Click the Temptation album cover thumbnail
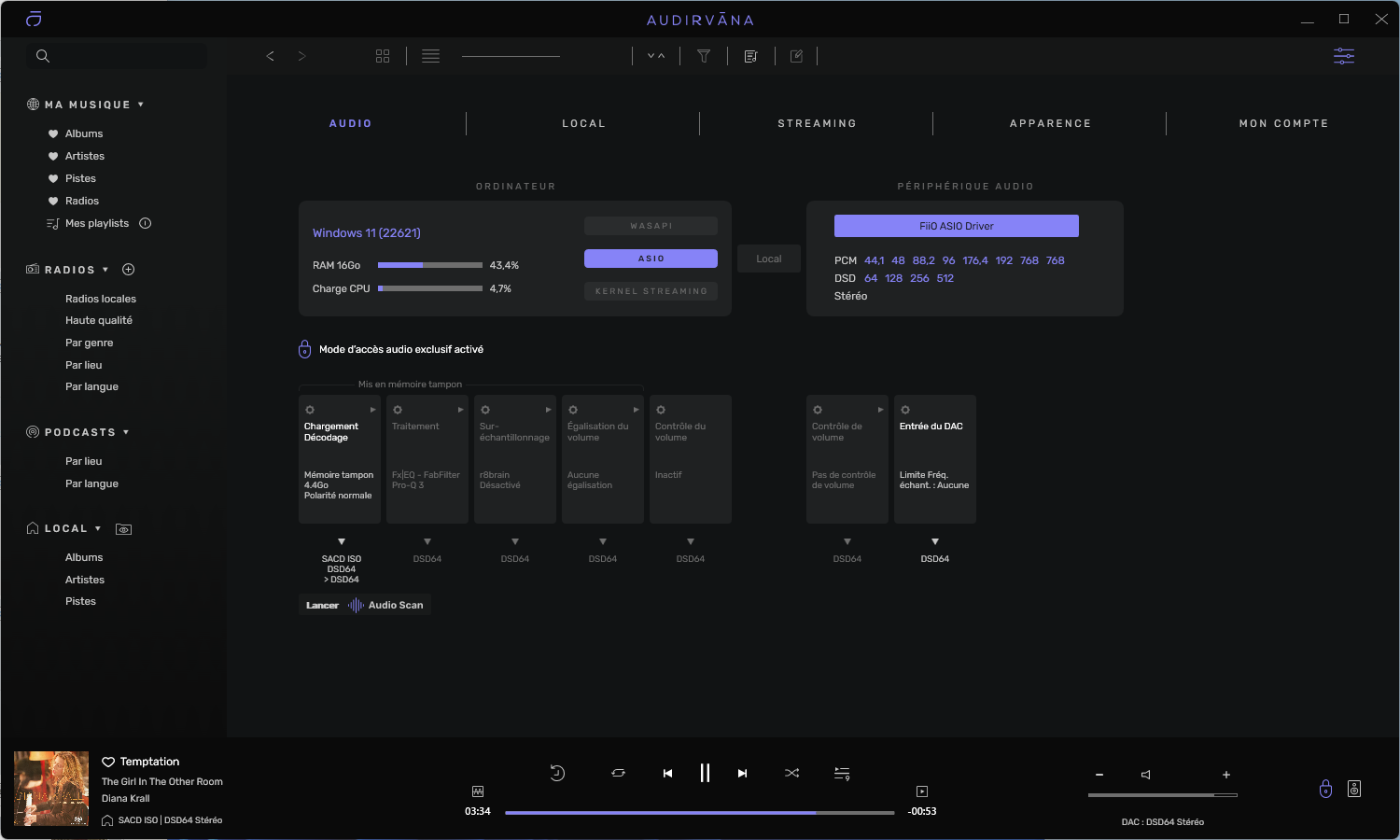The width and height of the screenshot is (1400, 840). coord(51,789)
